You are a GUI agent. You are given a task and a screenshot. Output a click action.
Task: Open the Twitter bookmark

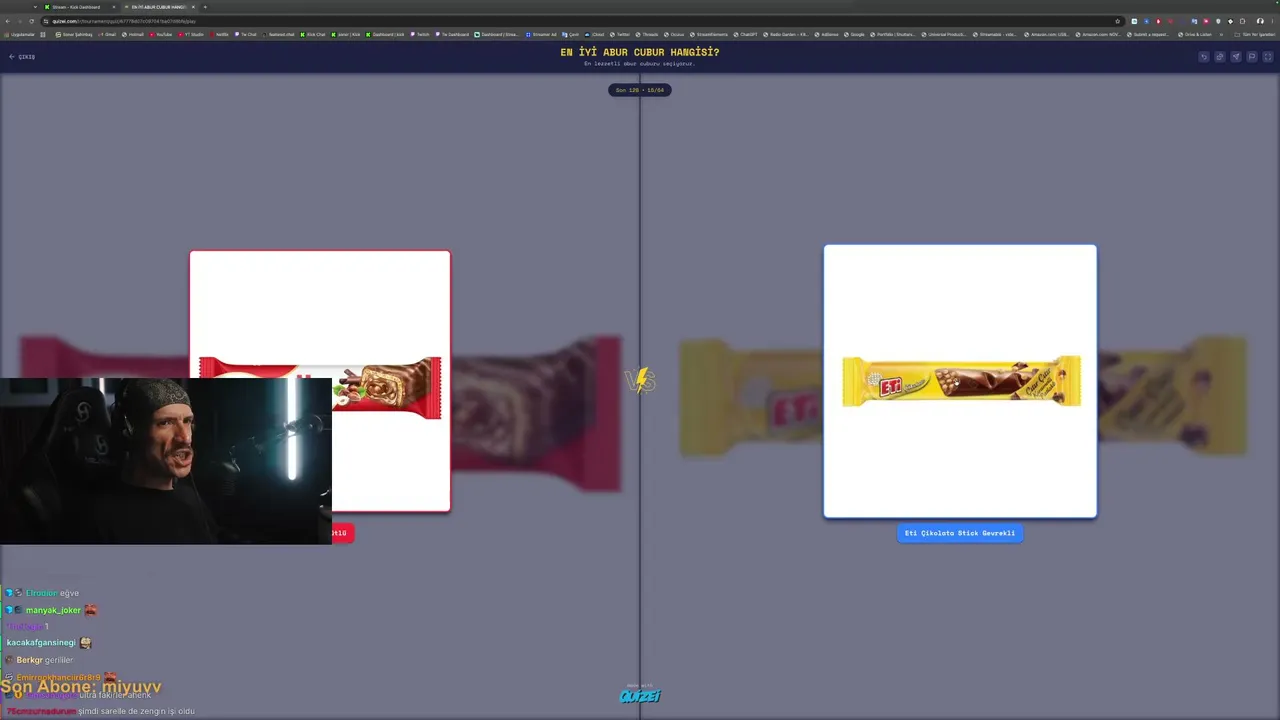tap(620, 34)
